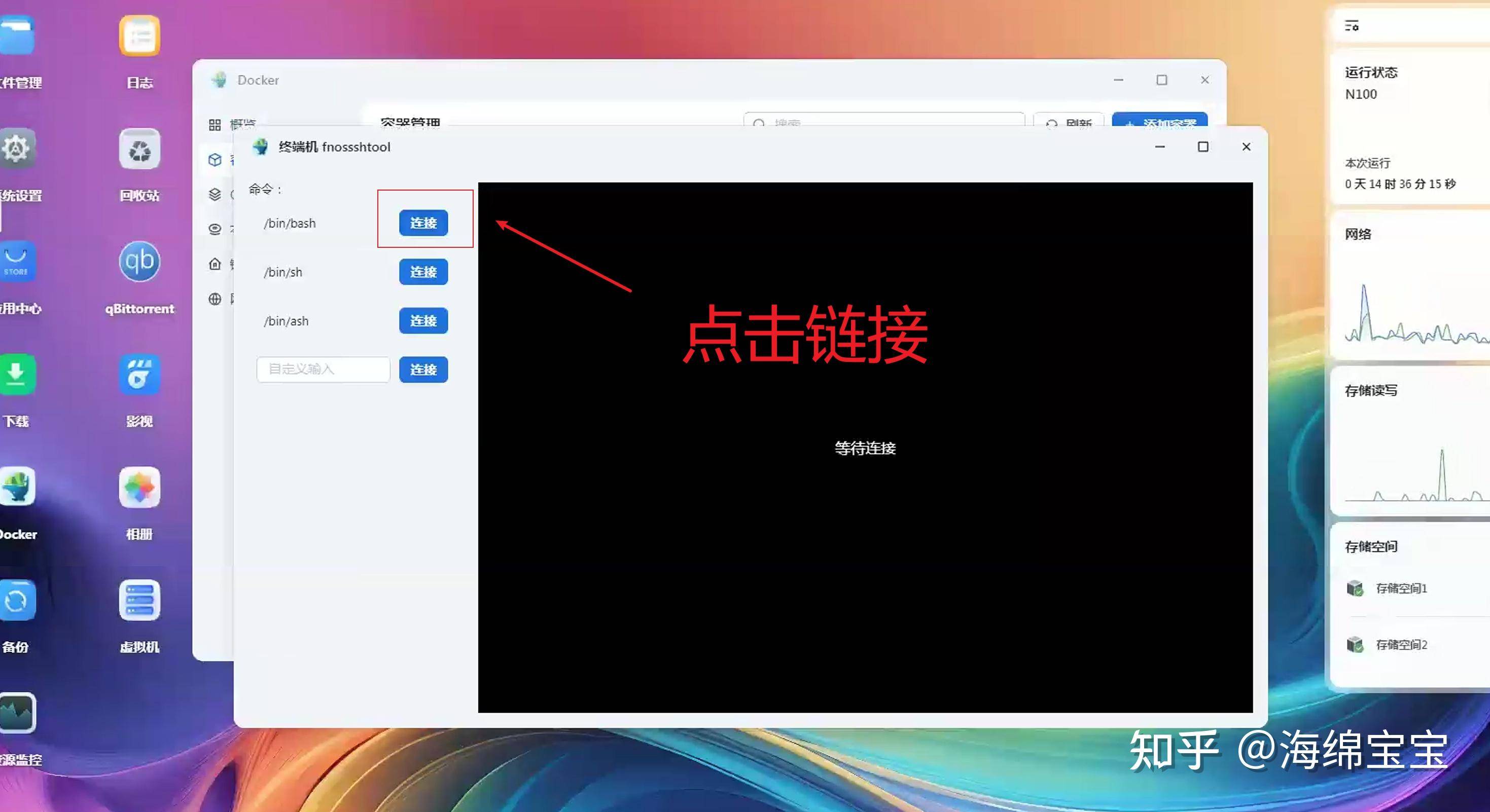
Task: Open the 资源监控 resource monitor icon
Action: point(17,713)
